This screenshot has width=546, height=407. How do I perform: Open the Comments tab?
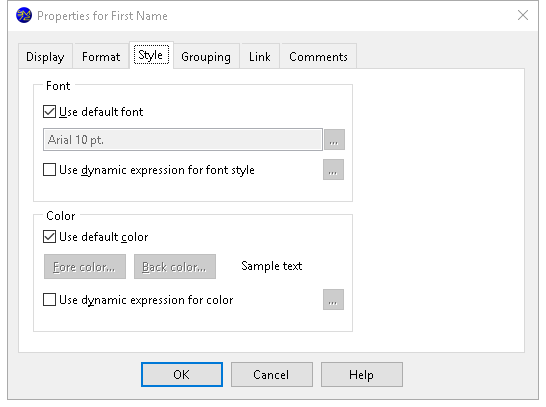318,56
